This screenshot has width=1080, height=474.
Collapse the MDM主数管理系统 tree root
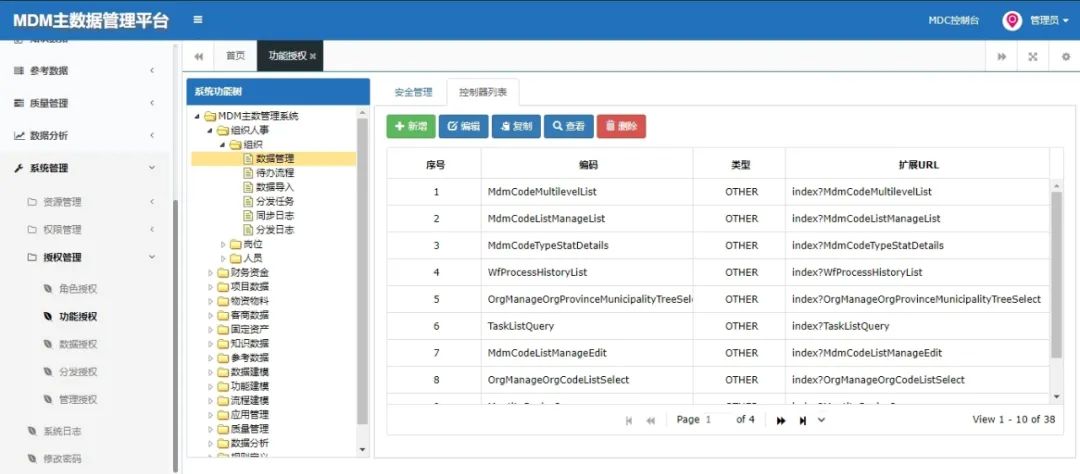[x=197, y=116]
